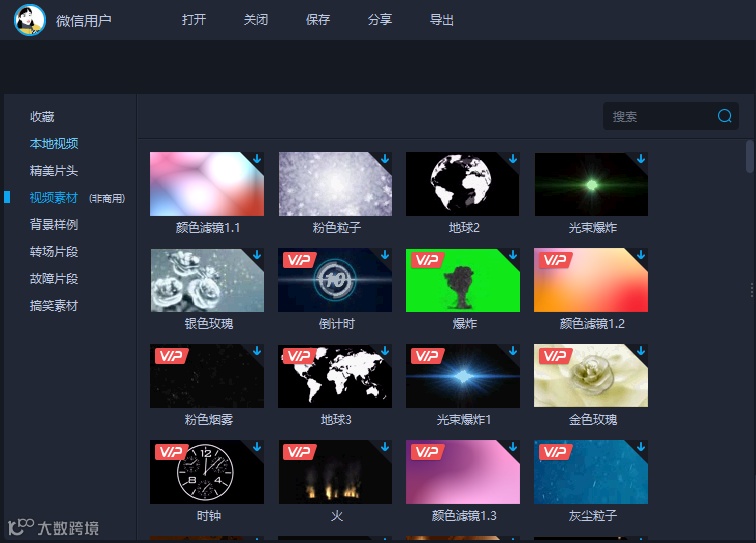Download the 颜色滤镜1.1 clip
The width and height of the screenshot is (756, 543).
(257, 159)
